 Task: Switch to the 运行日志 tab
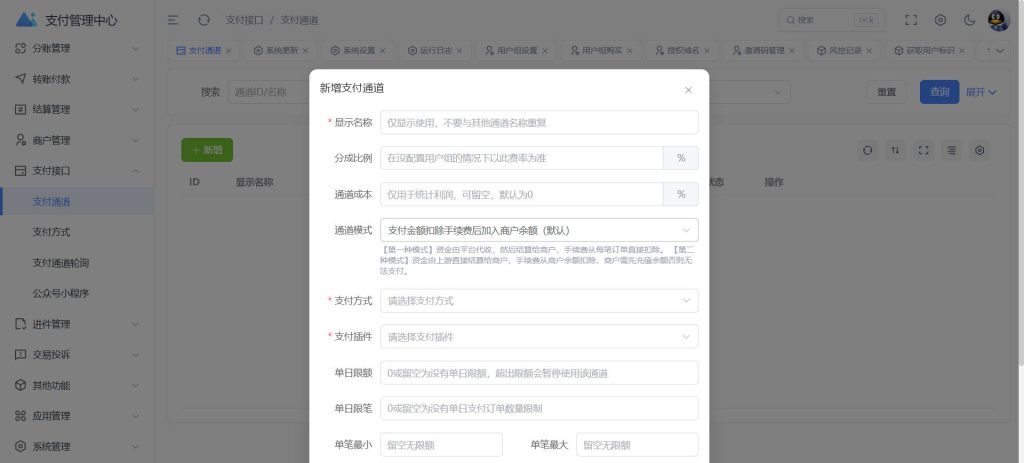(x=436, y=50)
